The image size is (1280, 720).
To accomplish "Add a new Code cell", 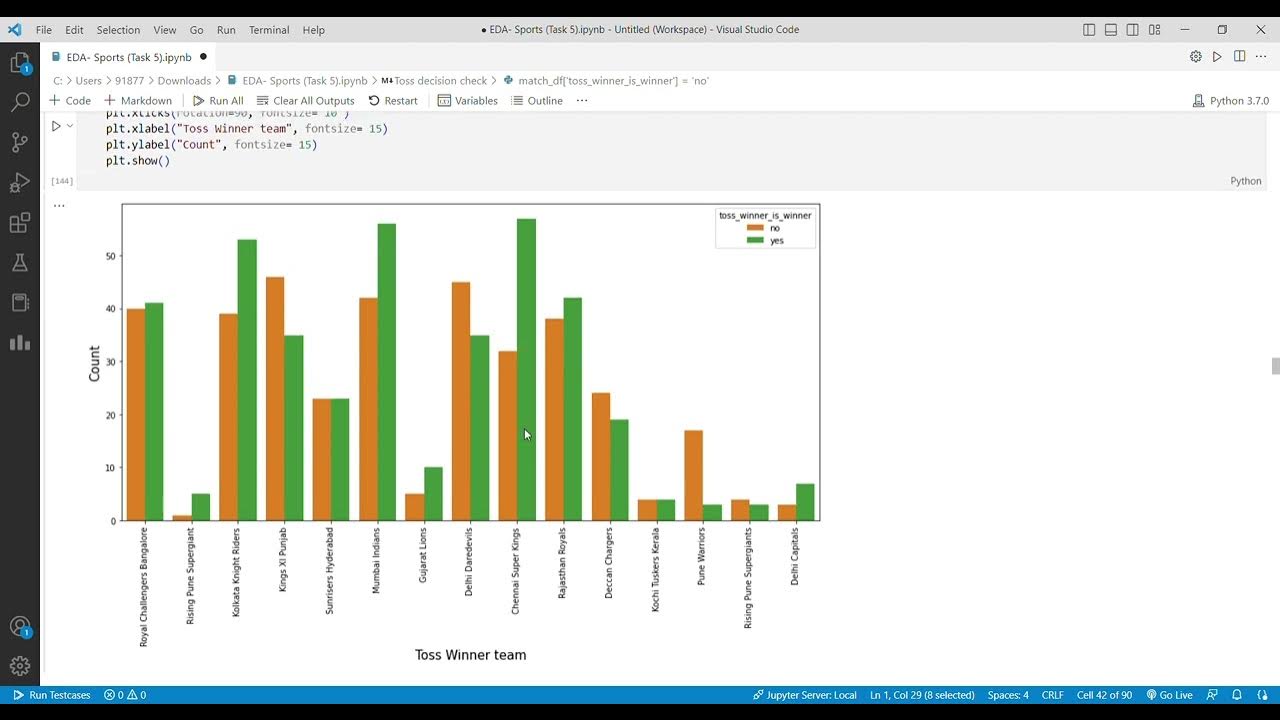I will click(70, 100).
